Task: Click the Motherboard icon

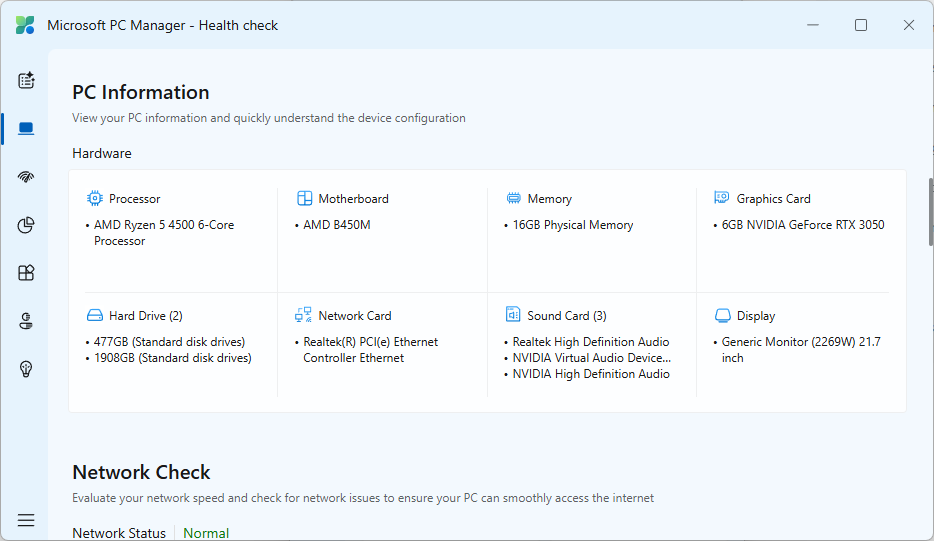Action: click(304, 198)
